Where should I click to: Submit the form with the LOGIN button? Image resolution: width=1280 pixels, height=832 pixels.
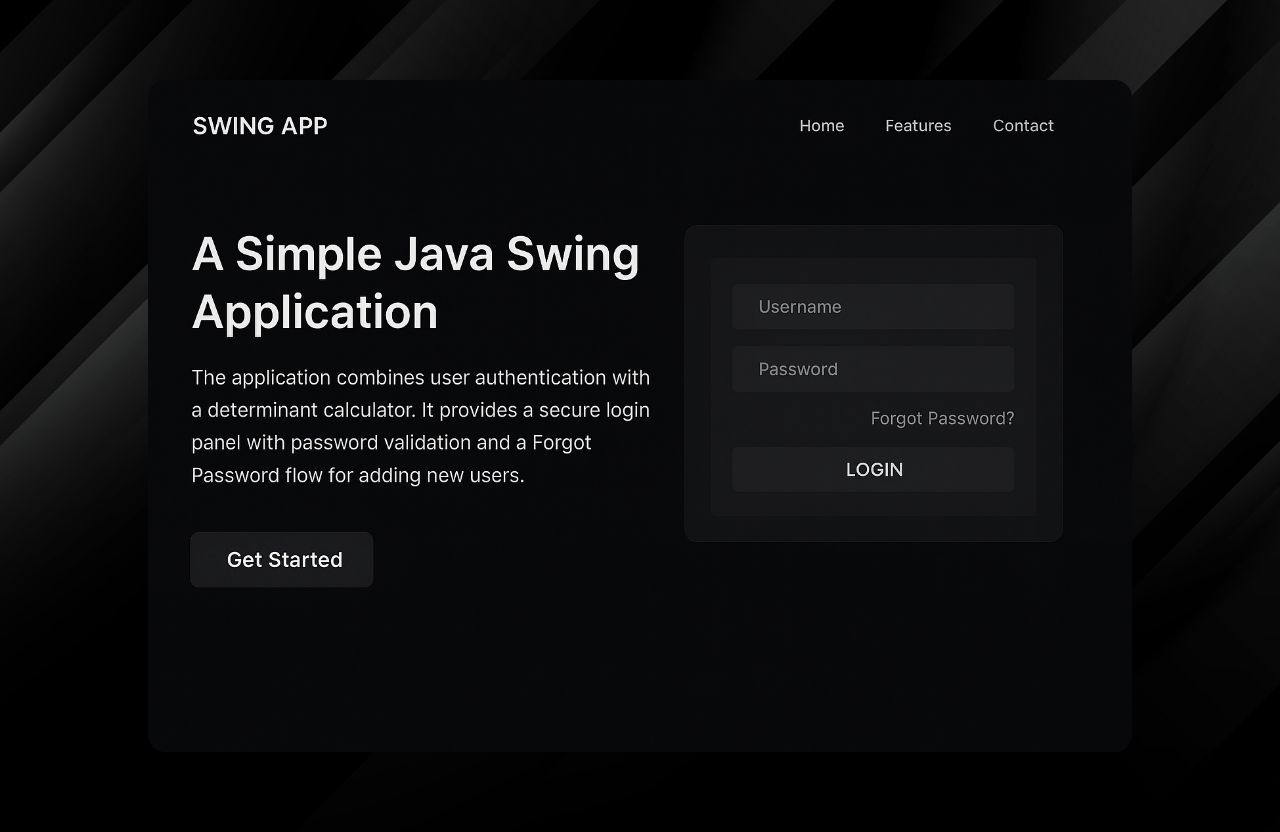click(873, 470)
